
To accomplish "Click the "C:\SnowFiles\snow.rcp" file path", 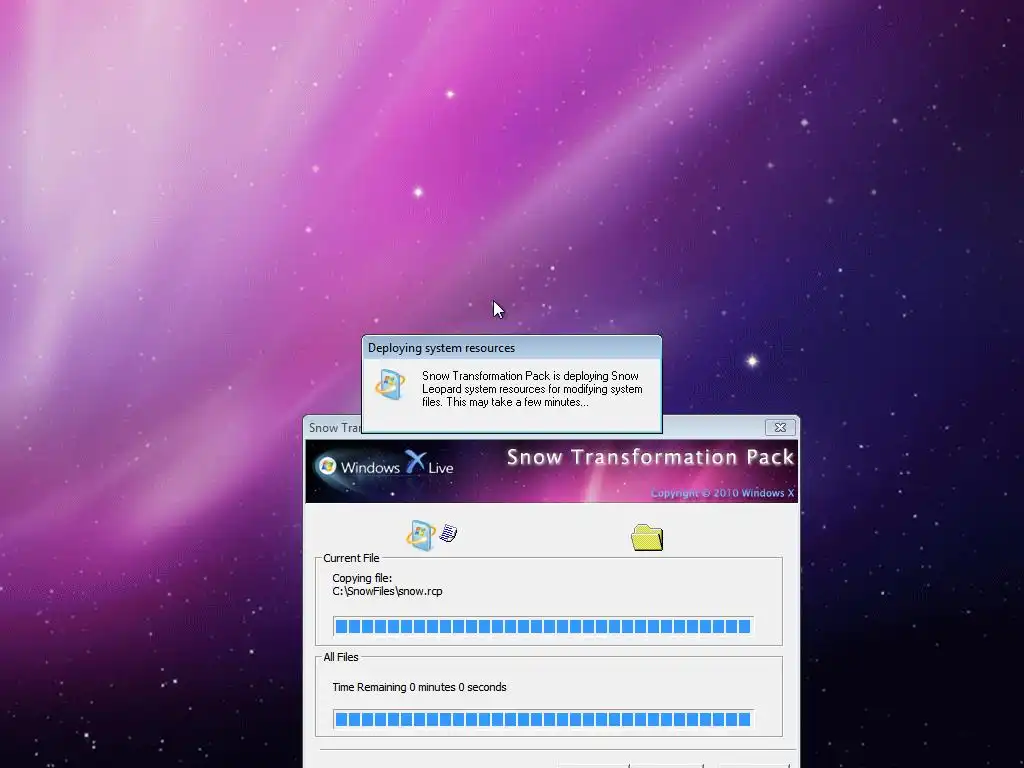I will [x=387, y=591].
